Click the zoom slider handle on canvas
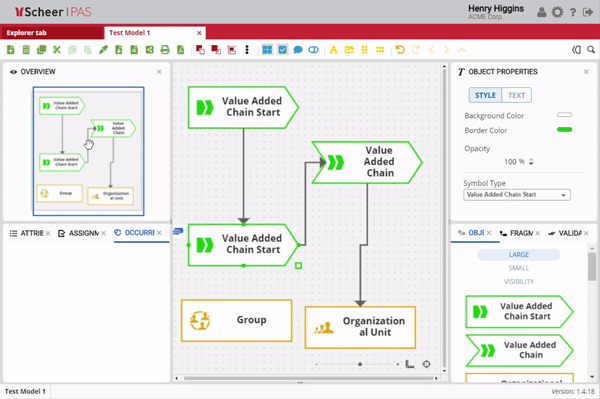Viewport: 600px width, 399px height. [x=360, y=365]
